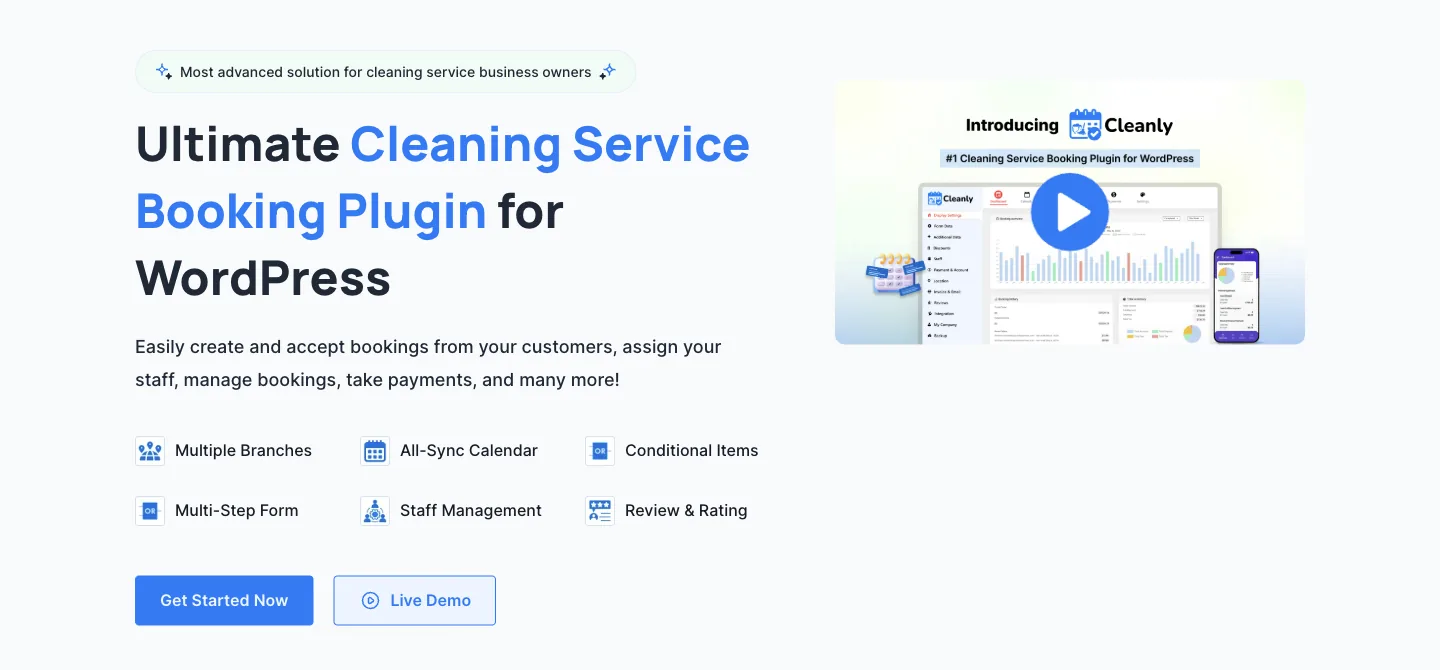Image resolution: width=1440 pixels, height=670 pixels.
Task: Click the 'Easily create and accept bookings' paragraph
Action: coord(428,364)
